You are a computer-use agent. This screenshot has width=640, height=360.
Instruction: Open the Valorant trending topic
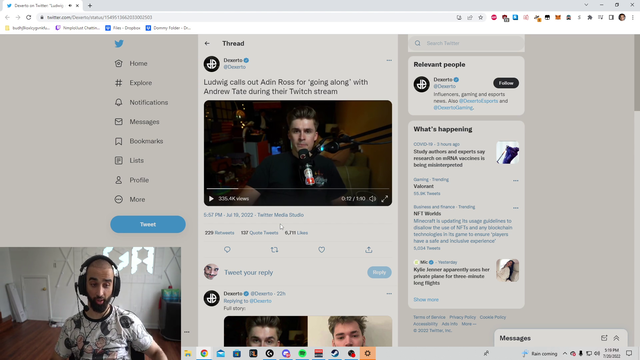tap(424, 186)
